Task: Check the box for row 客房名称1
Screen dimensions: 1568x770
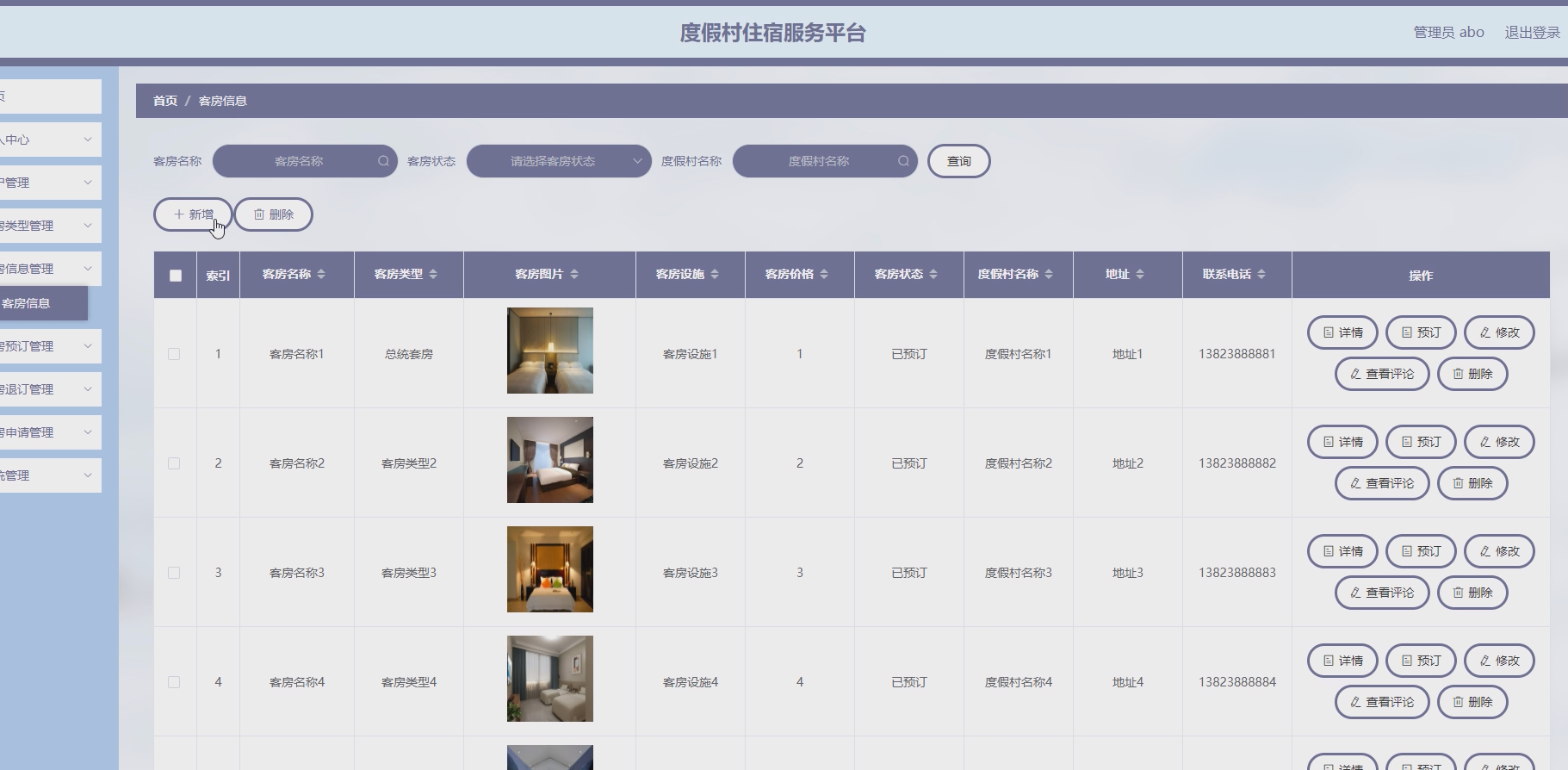Action: click(x=174, y=354)
